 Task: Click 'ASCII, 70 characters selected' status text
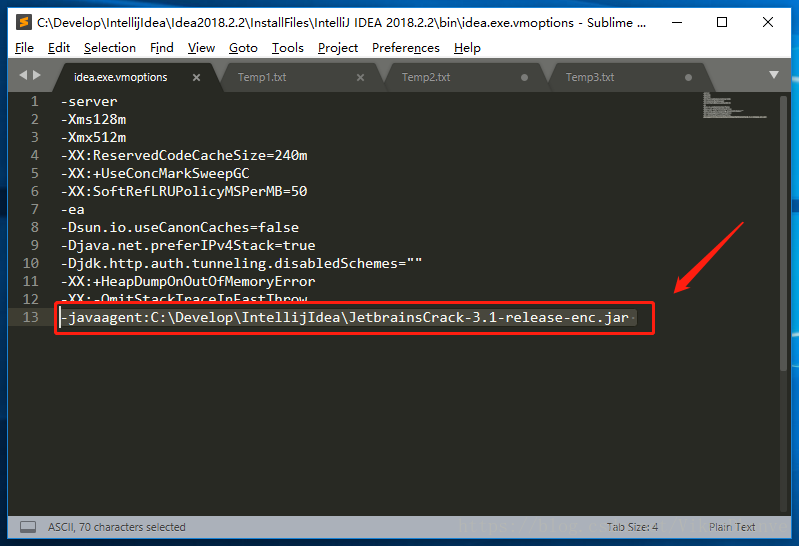tap(117, 527)
